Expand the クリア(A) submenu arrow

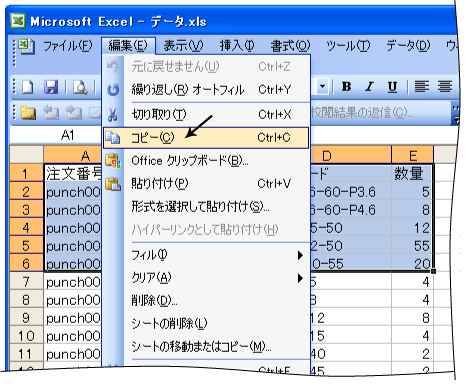[x=300, y=278]
